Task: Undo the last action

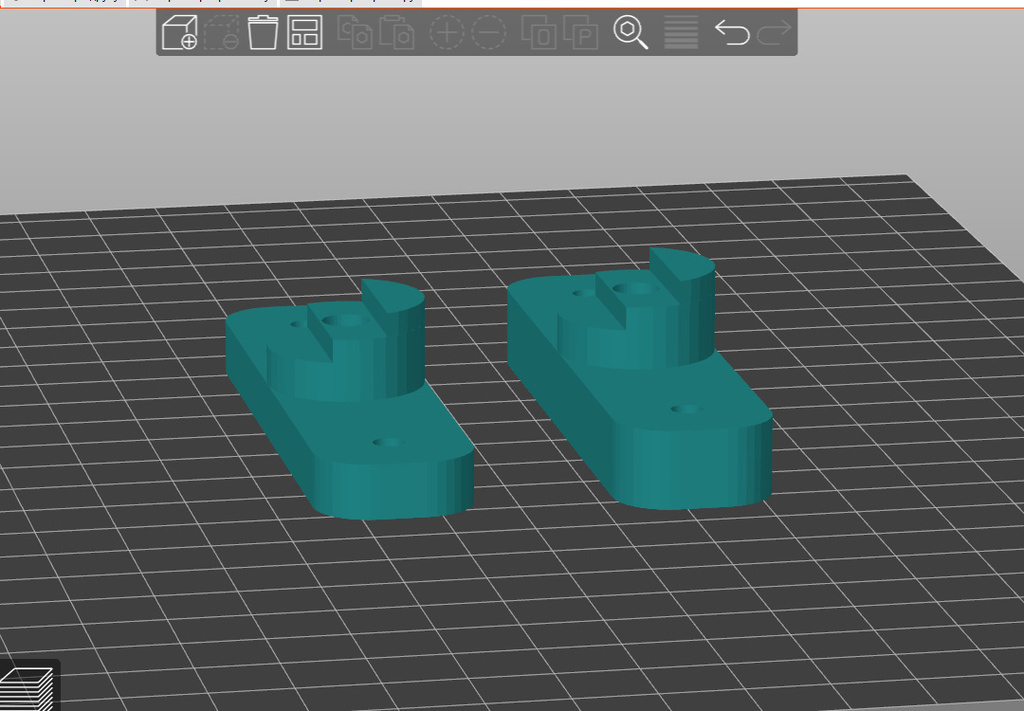Action: click(x=731, y=32)
